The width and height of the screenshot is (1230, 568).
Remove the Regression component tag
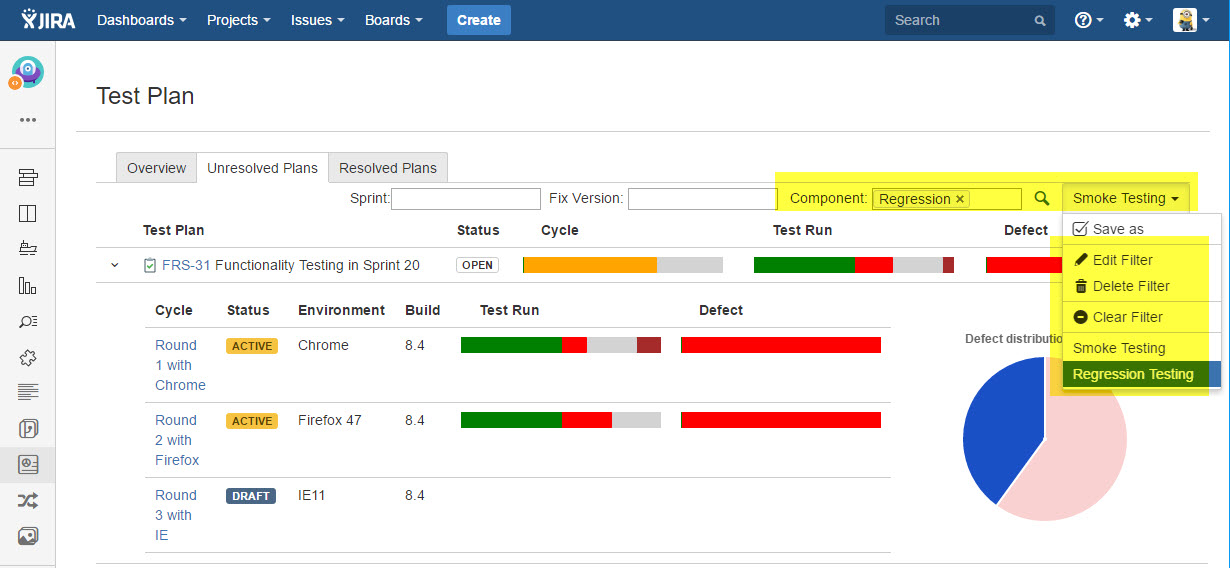click(960, 199)
